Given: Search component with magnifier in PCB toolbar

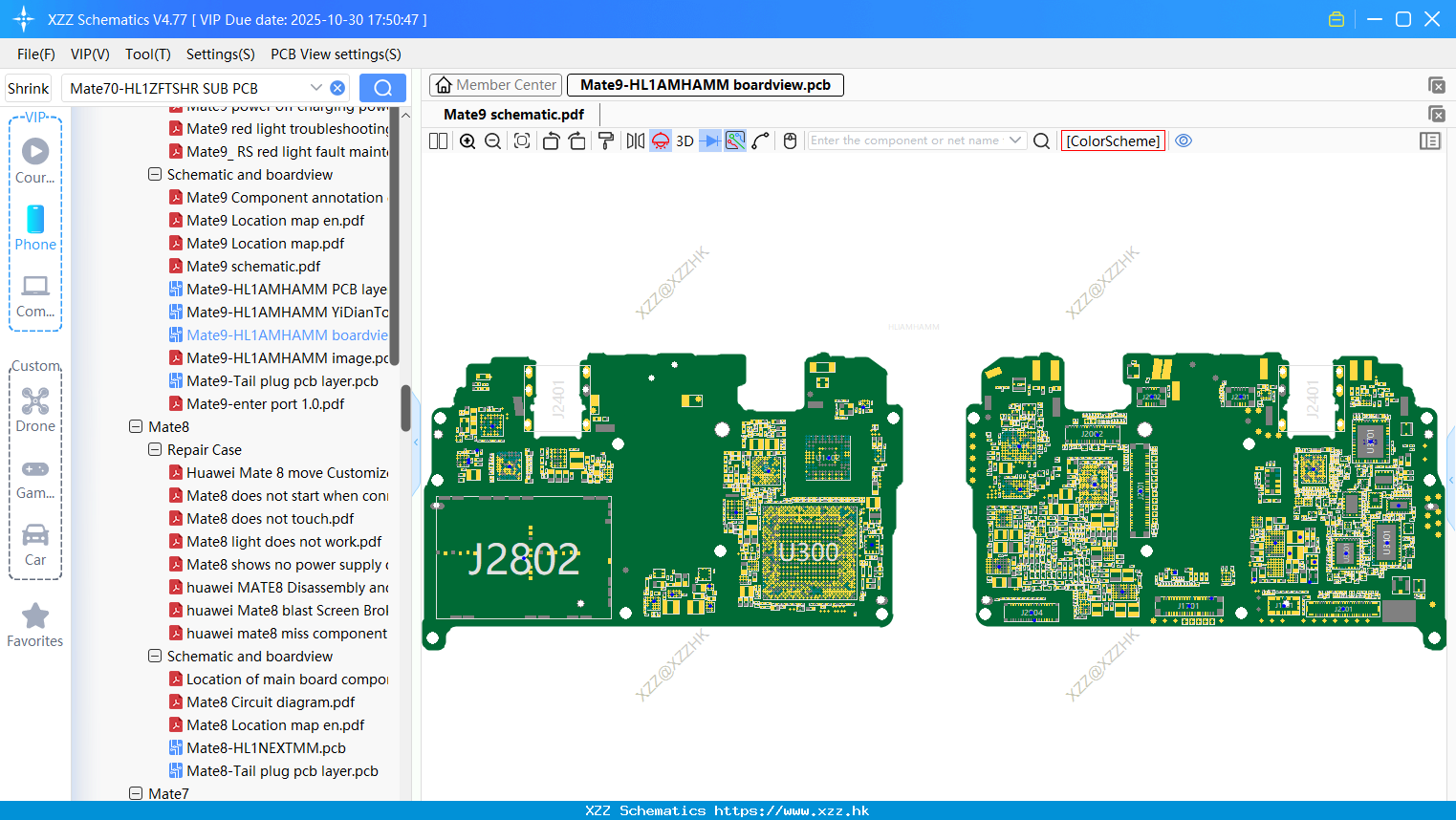Looking at the screenshot, I should [x=1042, y=141].
